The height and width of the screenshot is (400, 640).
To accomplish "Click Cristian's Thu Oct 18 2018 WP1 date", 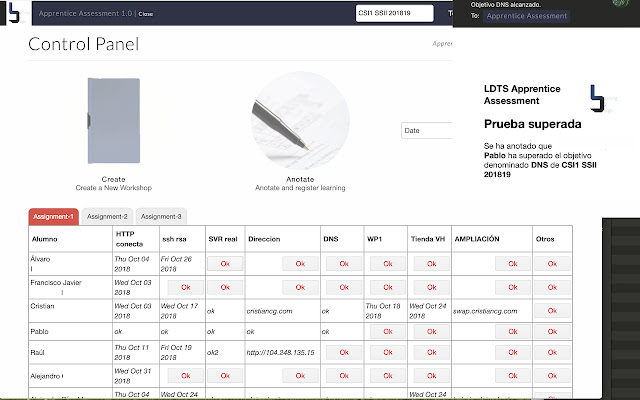I will pyautogui.click(x=383, y=311).
